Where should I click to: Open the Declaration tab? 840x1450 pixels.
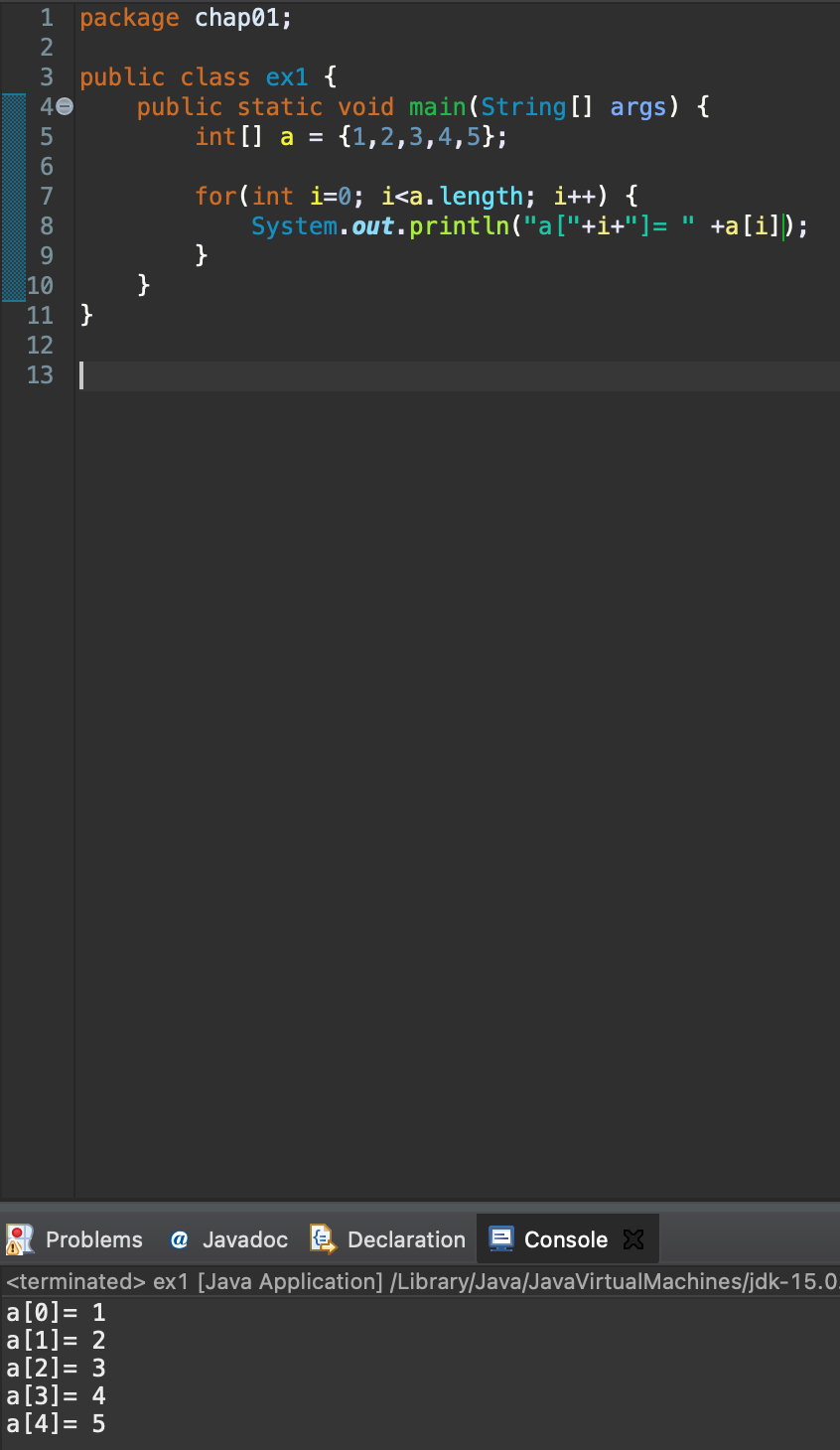388,1239
